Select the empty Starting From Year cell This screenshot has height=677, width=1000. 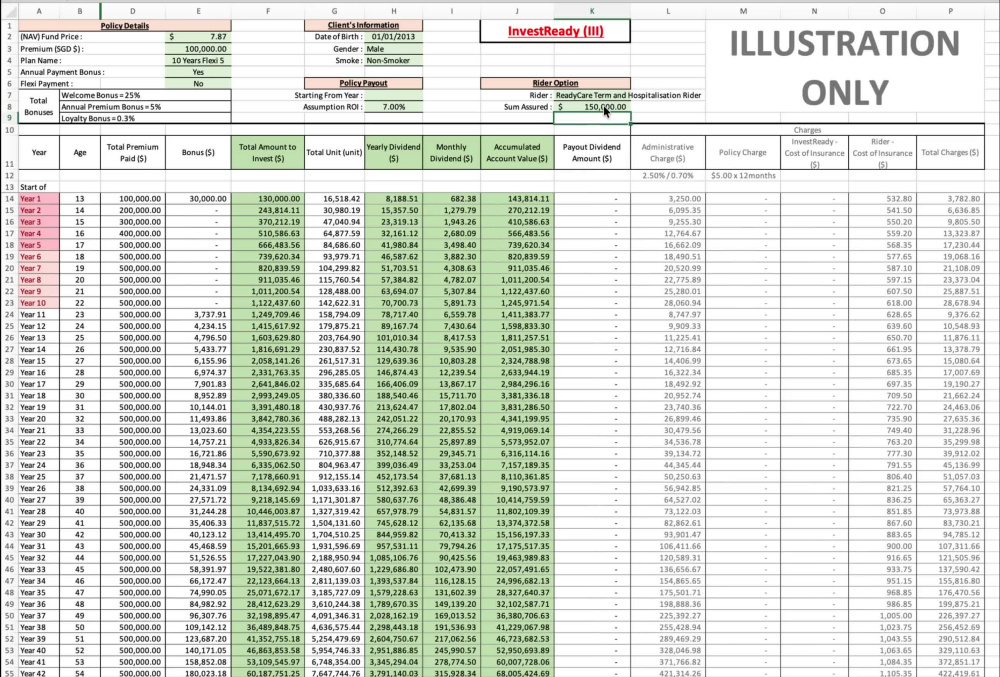click(393, 95)
